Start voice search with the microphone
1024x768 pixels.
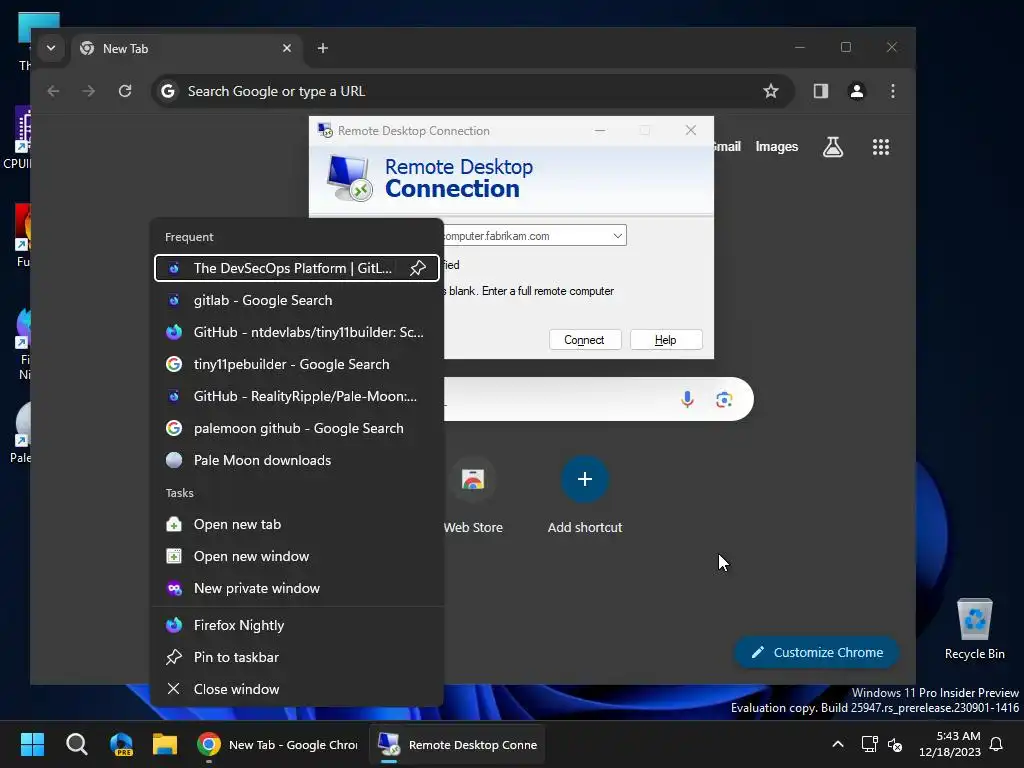point(687,399)
